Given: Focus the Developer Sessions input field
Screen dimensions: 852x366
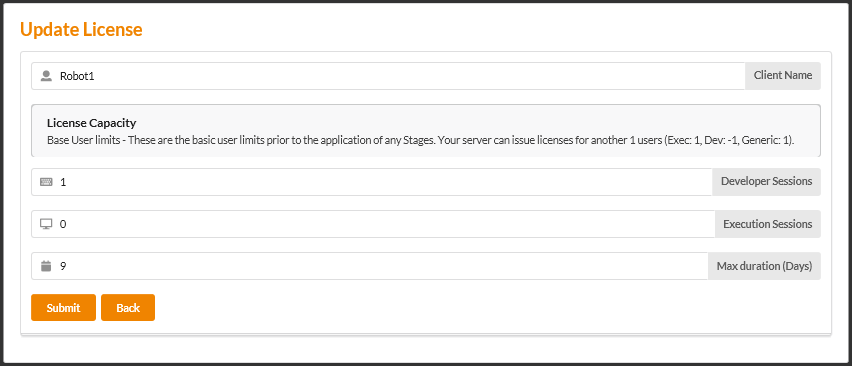Looking at the screenshot, I should (372, 182).
